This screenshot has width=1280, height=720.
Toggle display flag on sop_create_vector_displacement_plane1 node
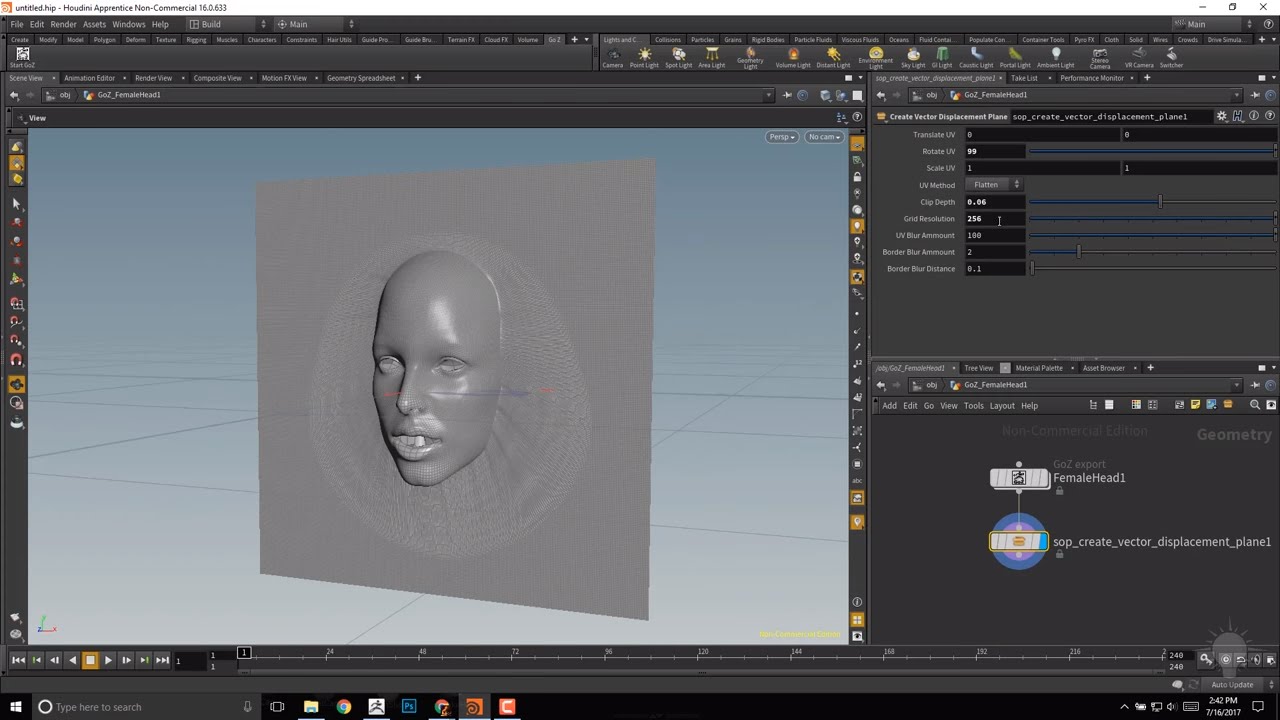1043,542
